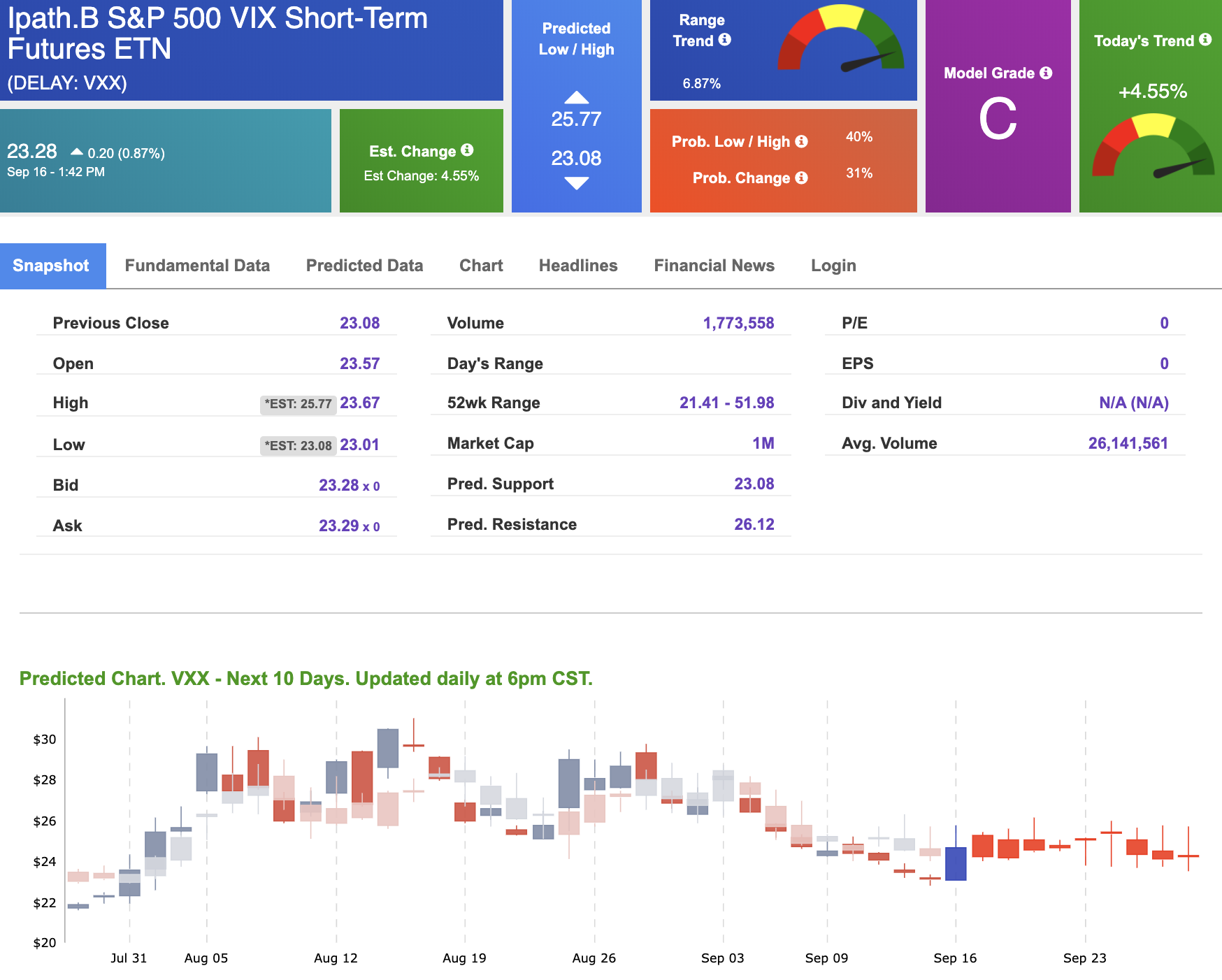The image size is (1222, 980).
Task: Click the Sep 16 - 1:42 PM timestamp
Action: tap(56, 172)
